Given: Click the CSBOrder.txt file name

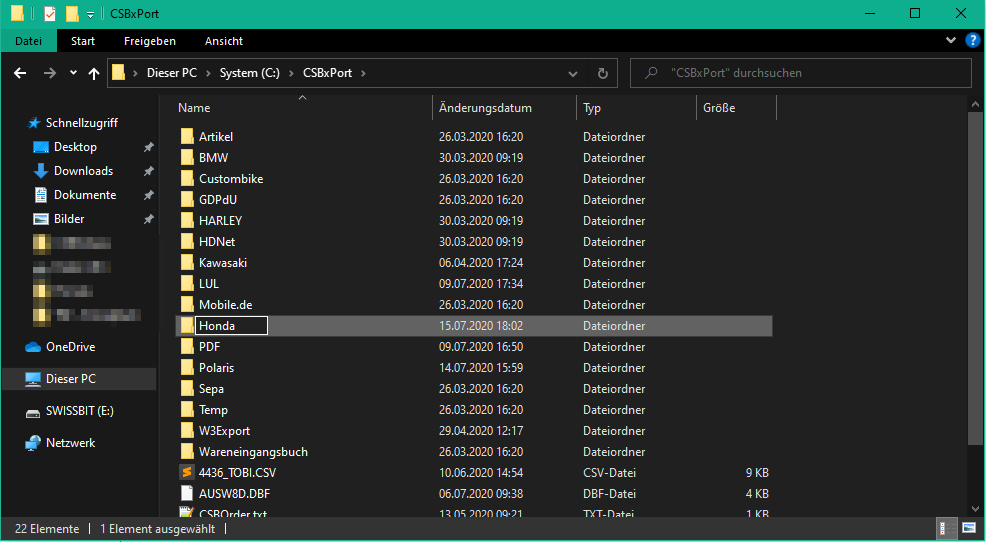Looking at the screenshot, I should [x=233, y=513].
